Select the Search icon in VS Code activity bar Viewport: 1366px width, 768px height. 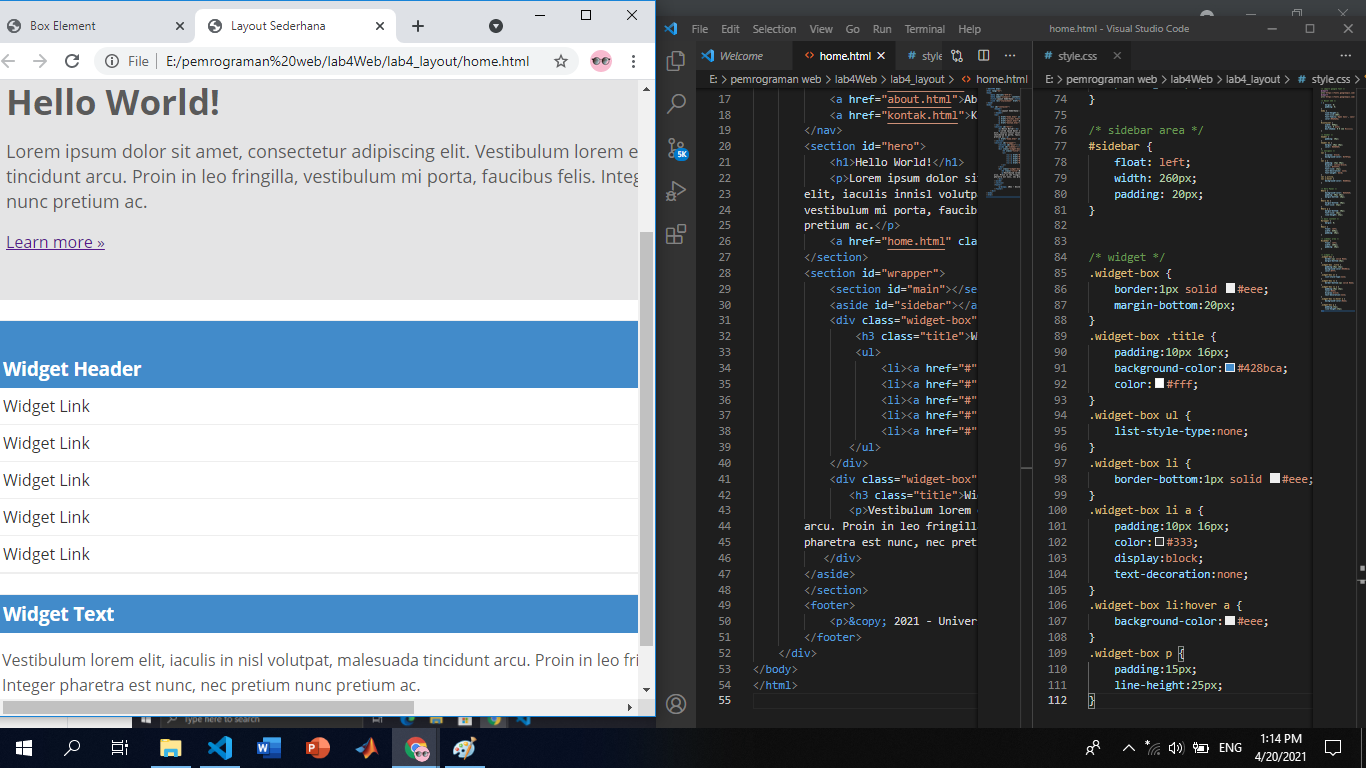[676, 104]
